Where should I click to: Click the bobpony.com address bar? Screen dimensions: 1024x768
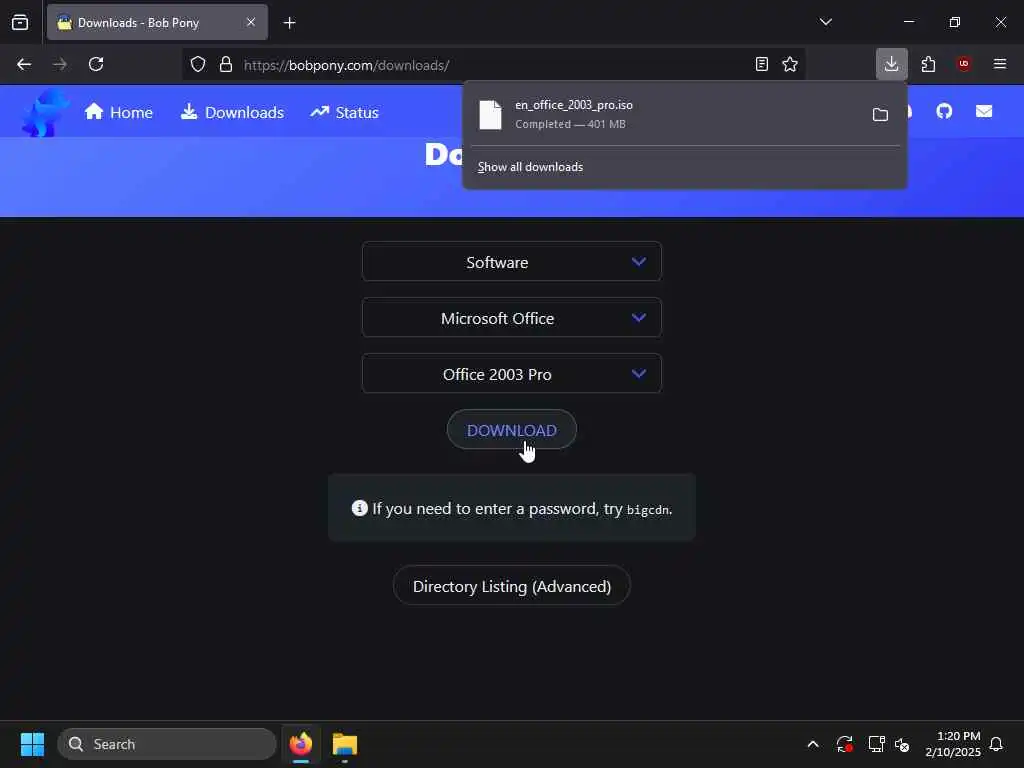496,65
